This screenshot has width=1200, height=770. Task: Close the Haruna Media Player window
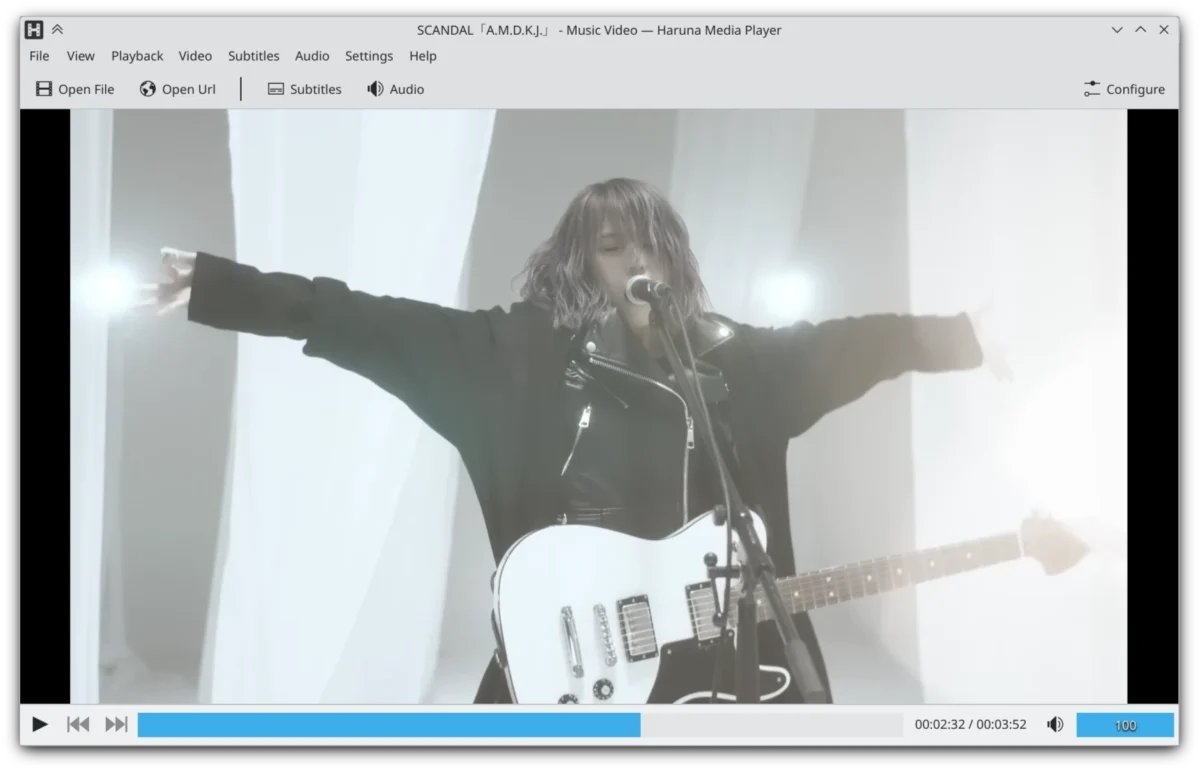pos(1164,30)
